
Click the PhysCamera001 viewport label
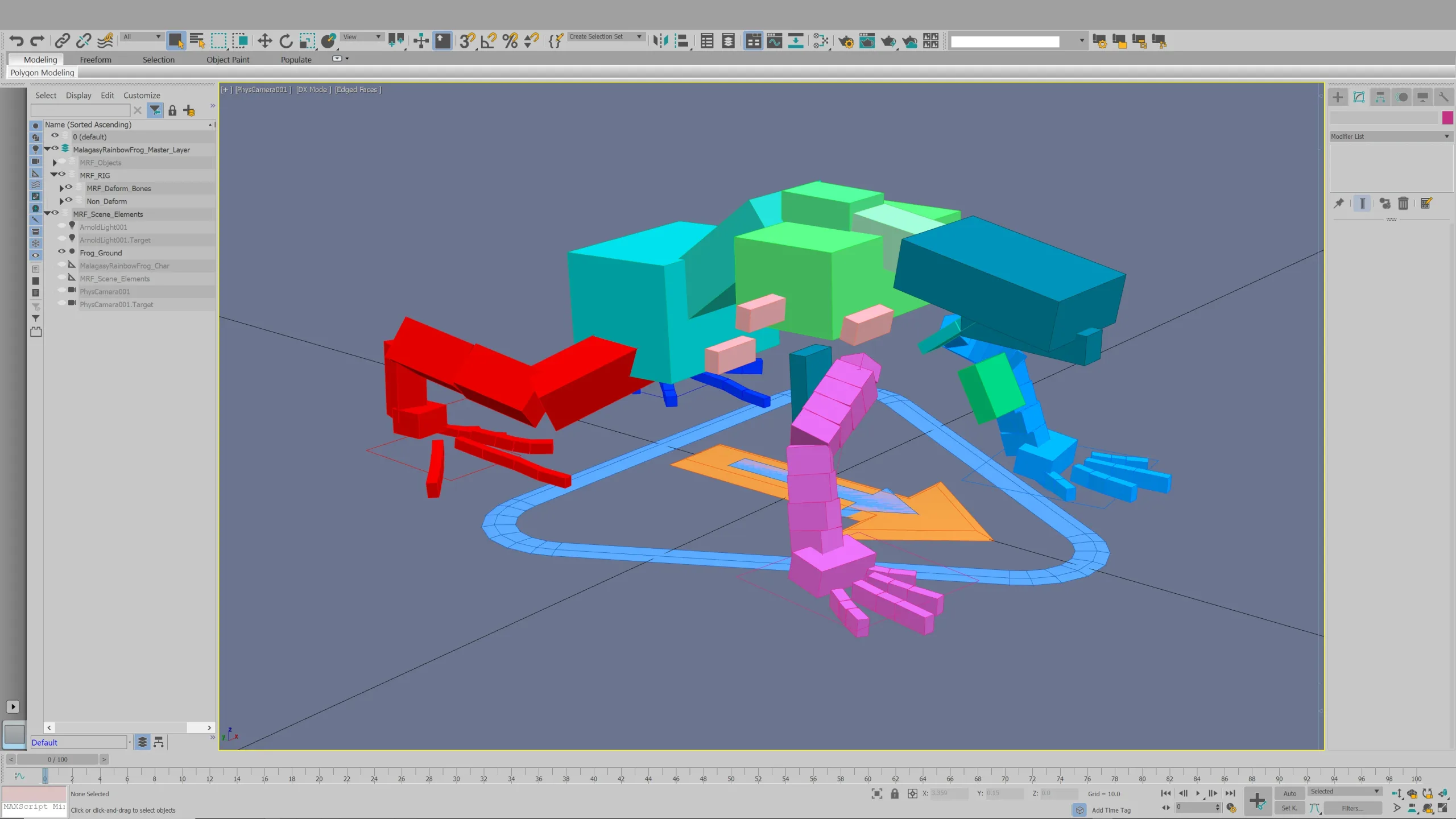tap(262, 90)
